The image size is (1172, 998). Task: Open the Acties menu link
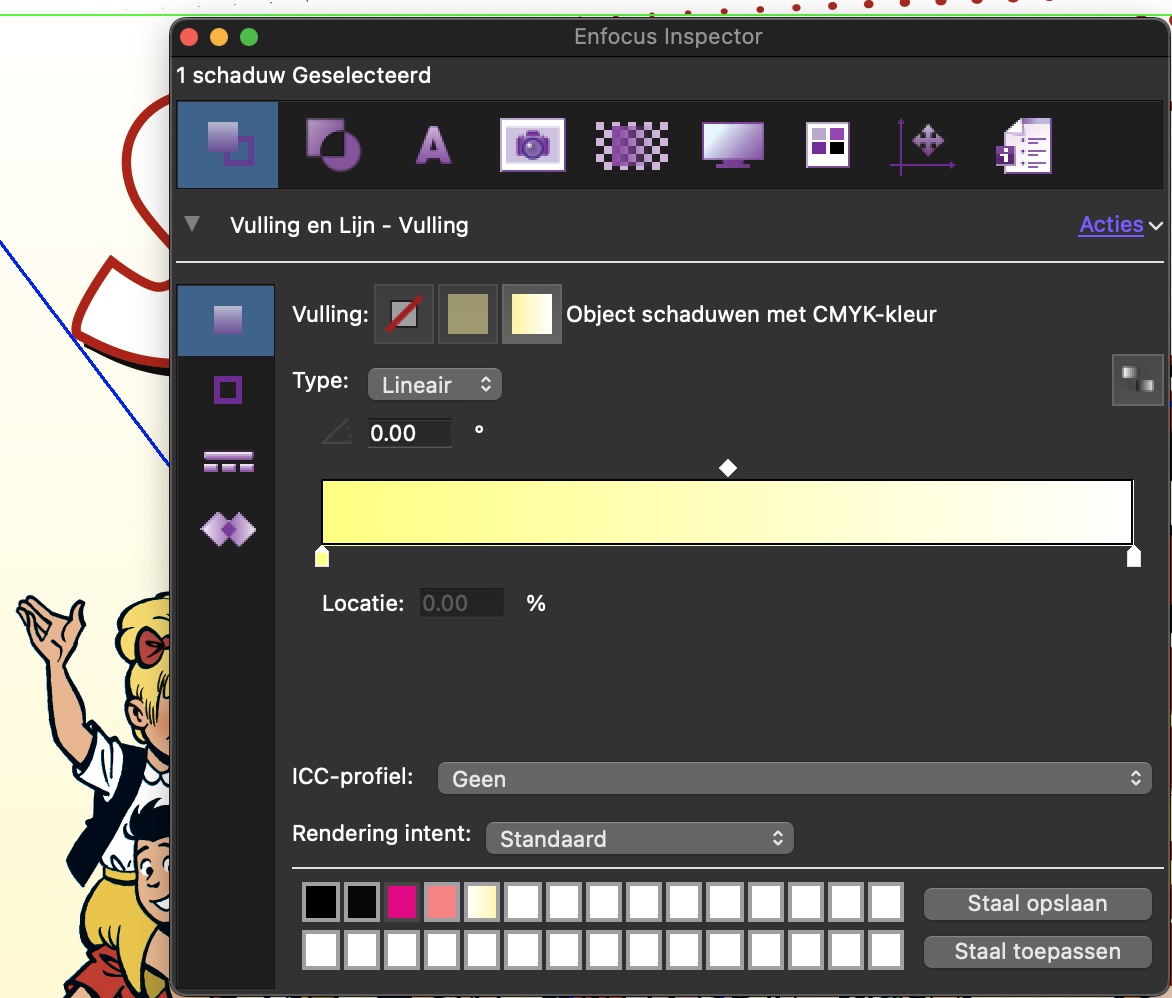[x=1111, y=224]
